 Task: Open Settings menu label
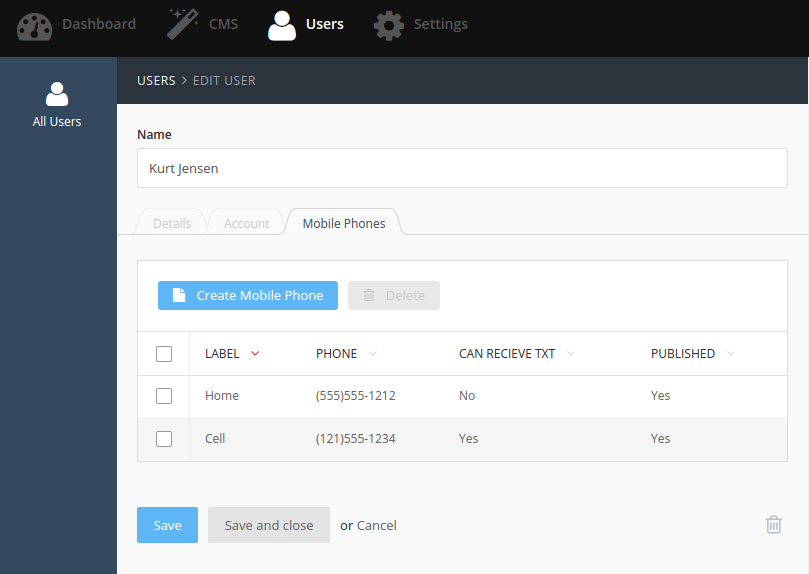point(441,24)
